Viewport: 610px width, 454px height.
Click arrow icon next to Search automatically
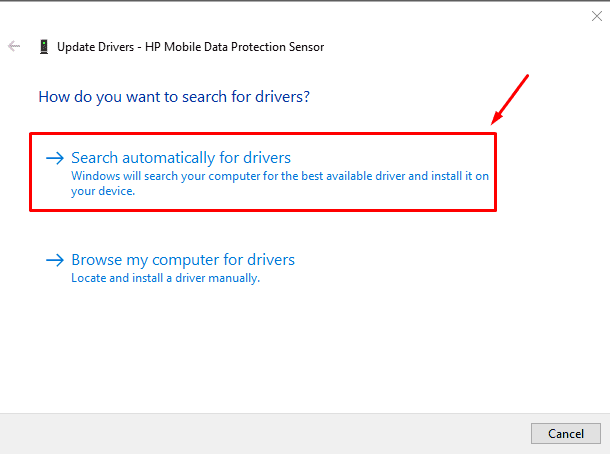pyautogui.click(x=55, y=158)
